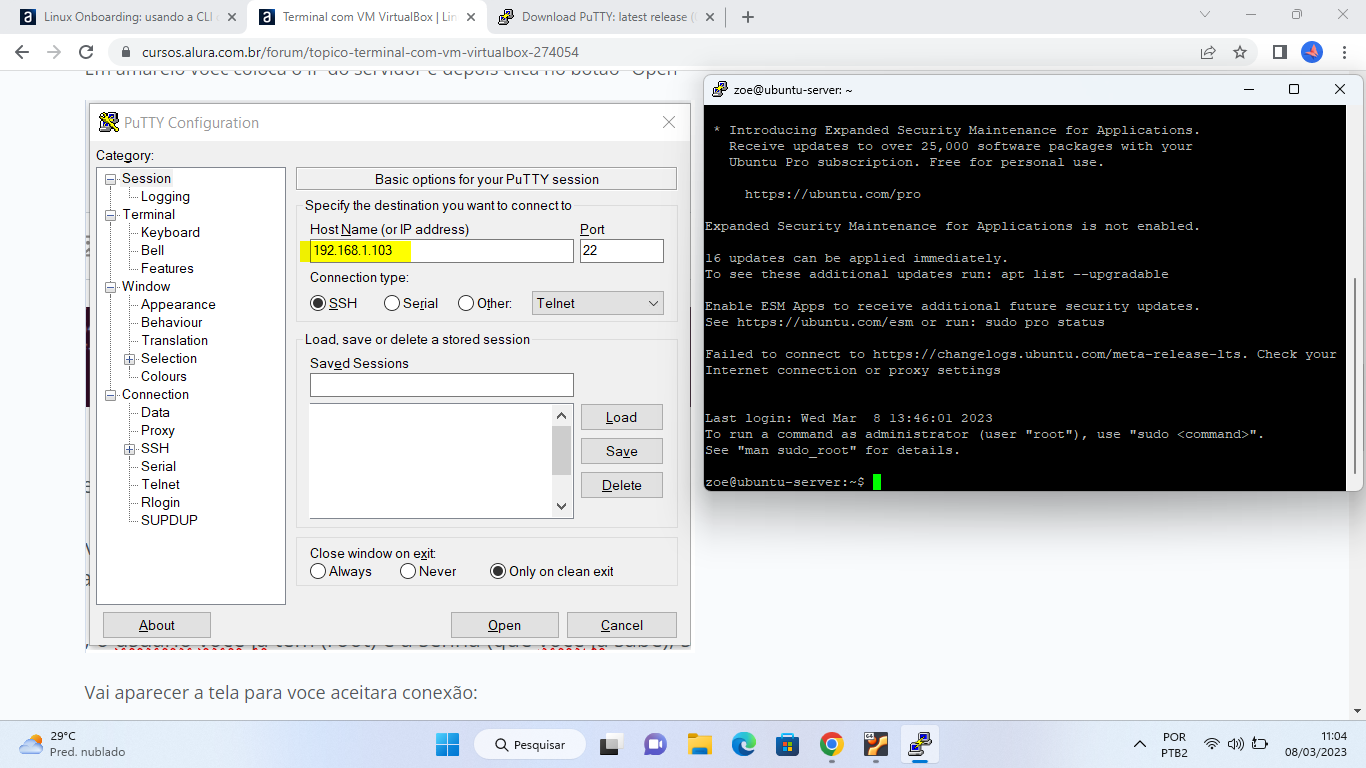Click the site lock icon in the address bar
This screenshot has height=768, width=1366.
click(x=126, y=52)
